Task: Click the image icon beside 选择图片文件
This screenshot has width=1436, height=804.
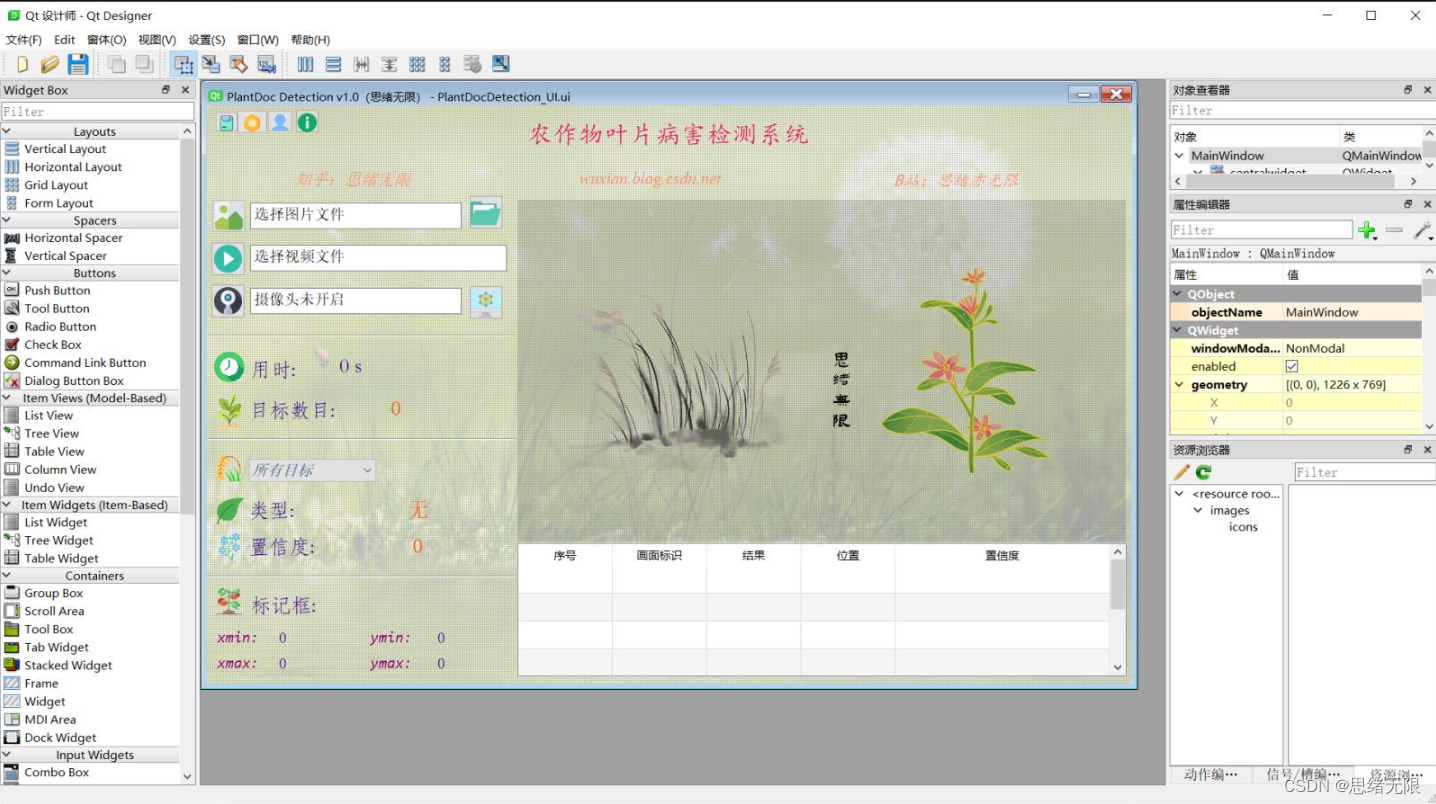Action: 228,215
